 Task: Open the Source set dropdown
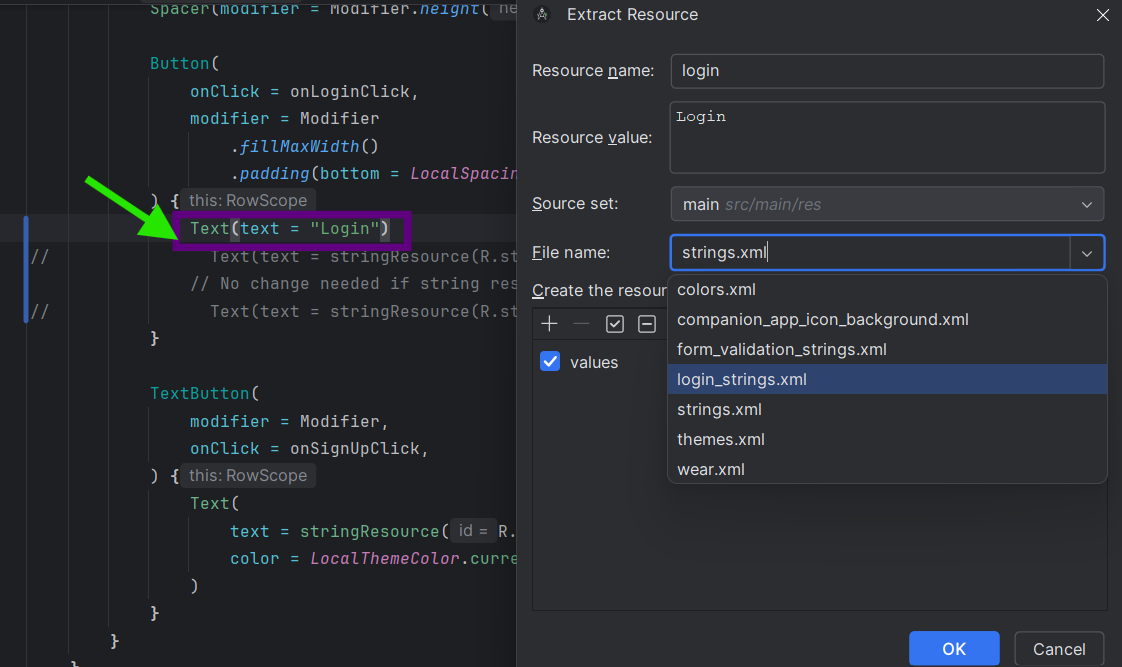(x=887, y=204)
